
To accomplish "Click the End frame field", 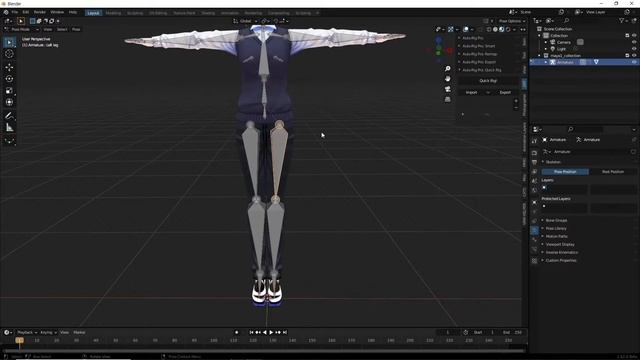I will pyautogui.click(x=513, y=333).
